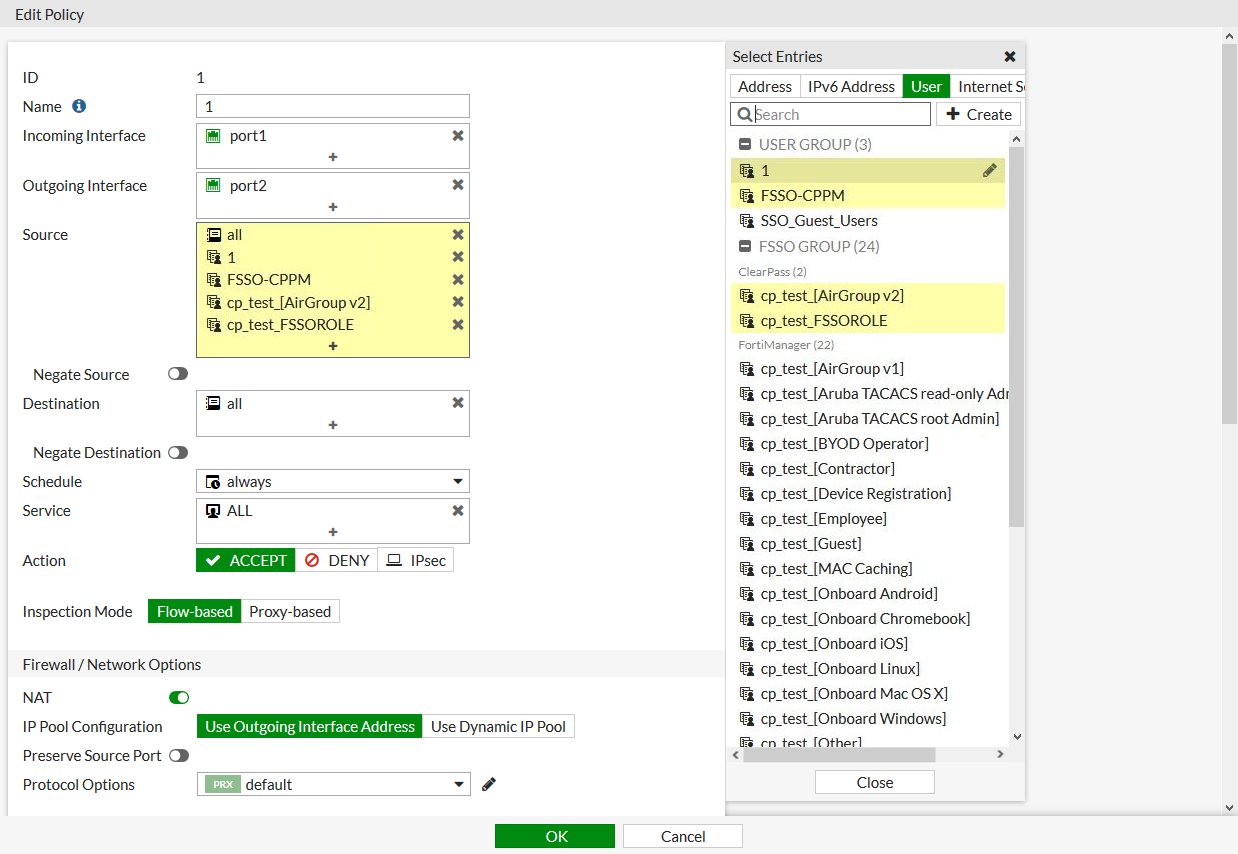Screen dimensions: 1238x854
Task: Remove cp_test_FSSOROLE from Source entries
Action: pyautogui.click(x=458, y=325)
